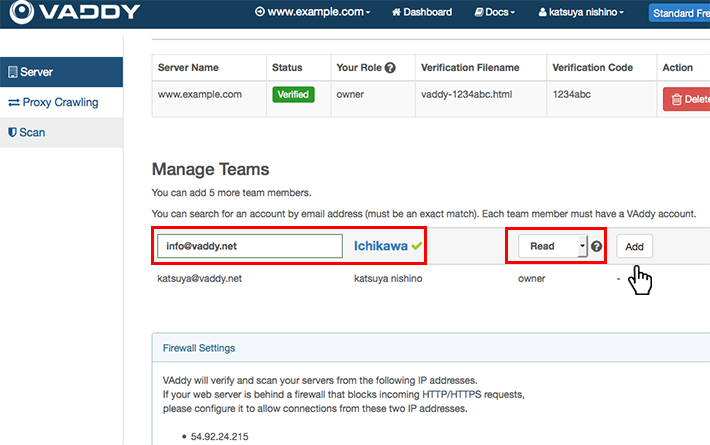Image resolution: width=710 pixels, height=445 pixels.
Task: Click the help icon beside Your Role
Action: [390, 68]
